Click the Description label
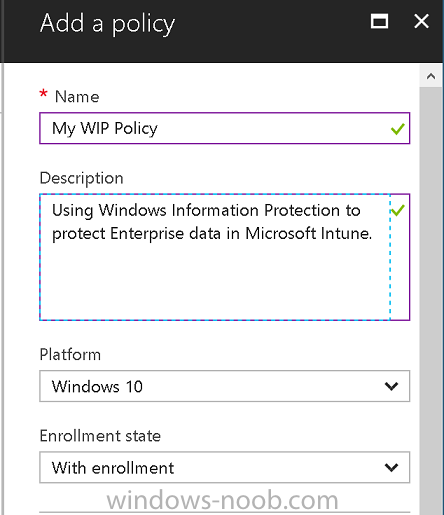This screenshot has width=444, height=515. tap(82, 178)
